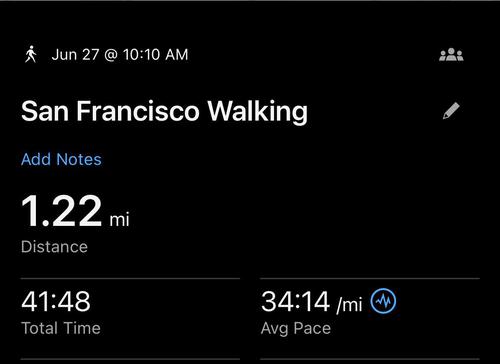Select the San Francisco Walking title
This screenshot has height=364, width=500.
(164, 111)
